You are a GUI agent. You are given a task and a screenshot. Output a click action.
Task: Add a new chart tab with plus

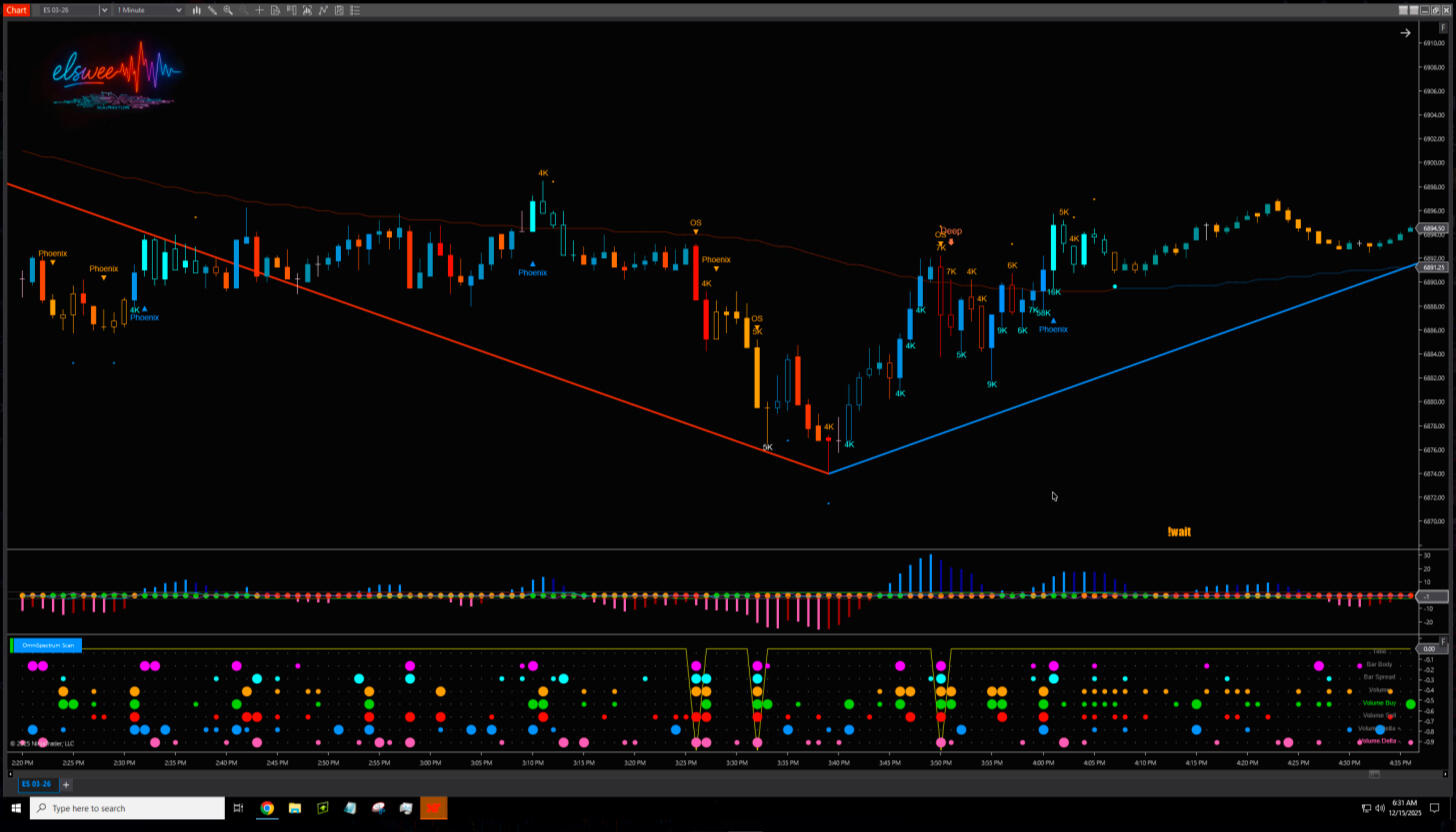pos(66,784)
